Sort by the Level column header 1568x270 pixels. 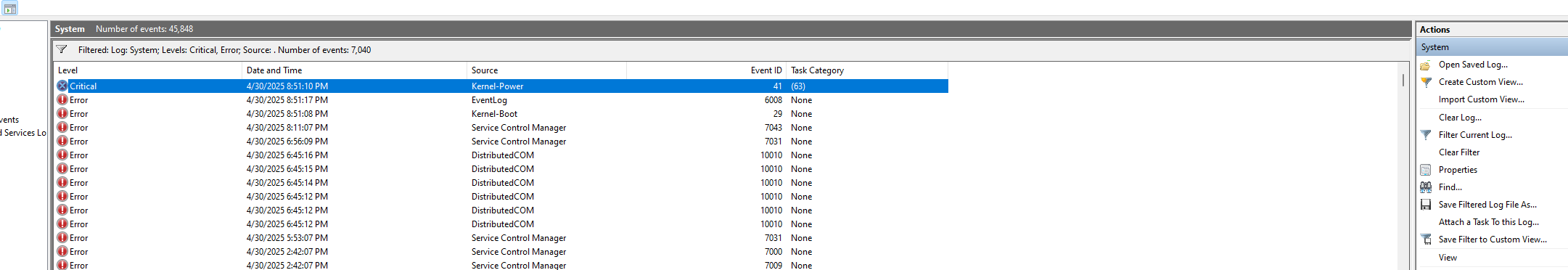click(x=148, y=70)
